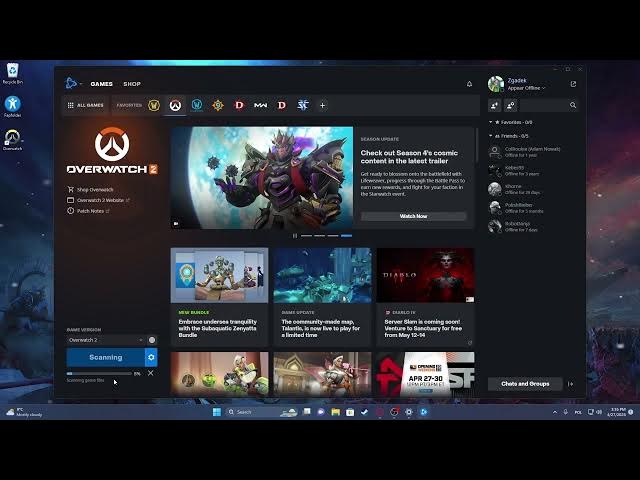Open game options gear next to Scanning
The width and height of the screenshot is (640, 480).
(151, 357)
